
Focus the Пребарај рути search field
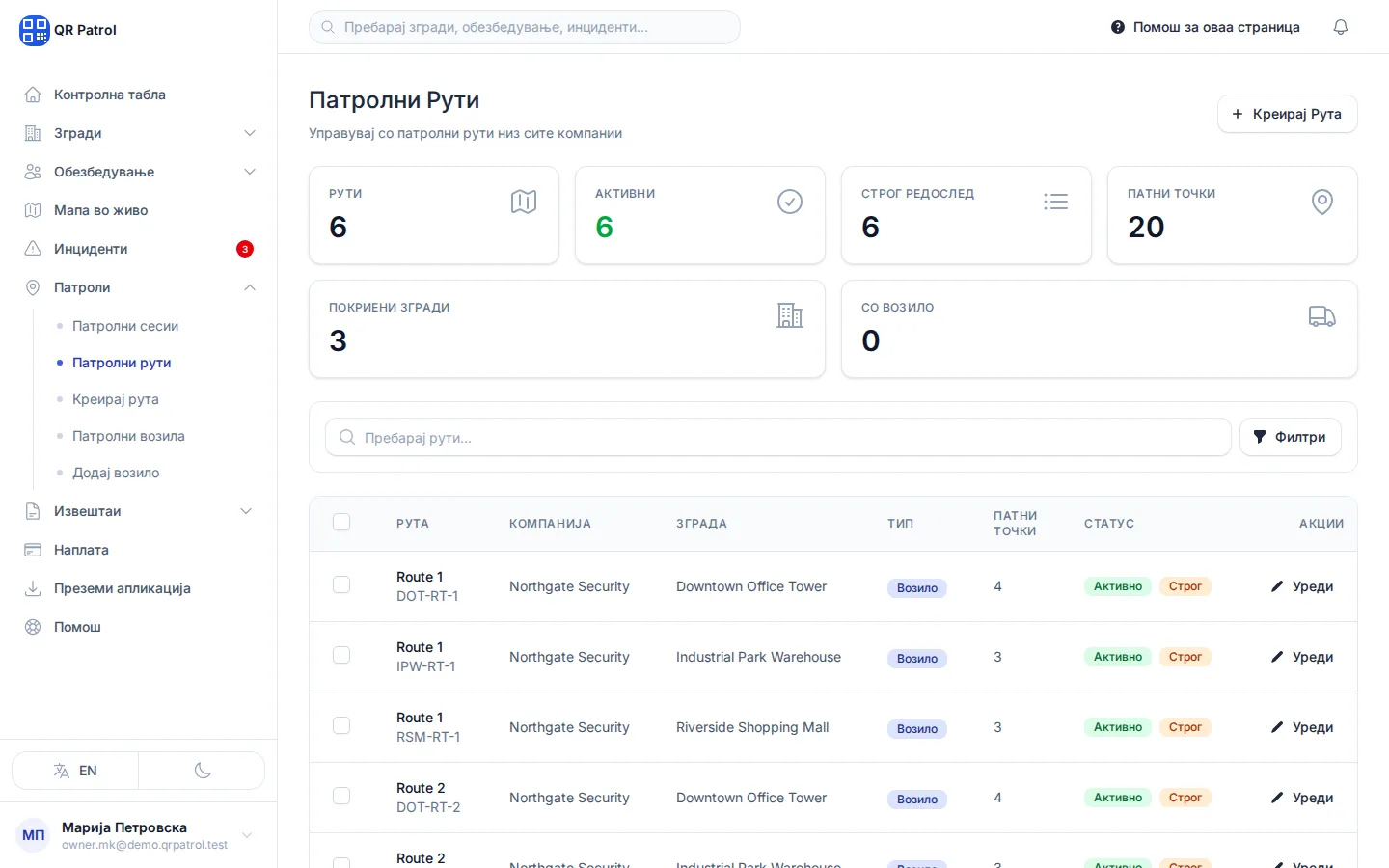(778, 437)
